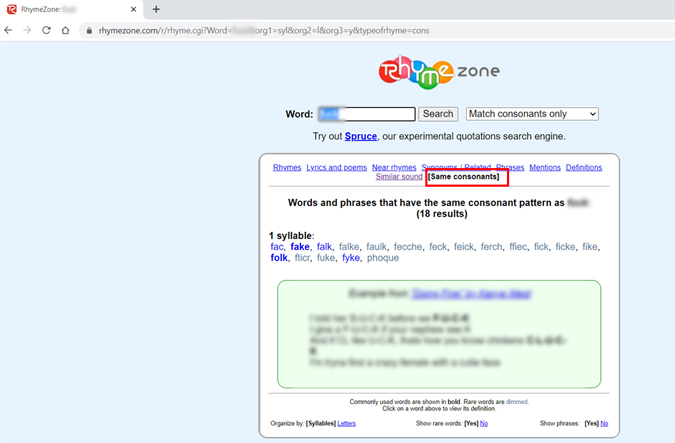Screen dimensions: 675x443
Task: Switch to the Rhymes tab link
Action: pos(287,167)
